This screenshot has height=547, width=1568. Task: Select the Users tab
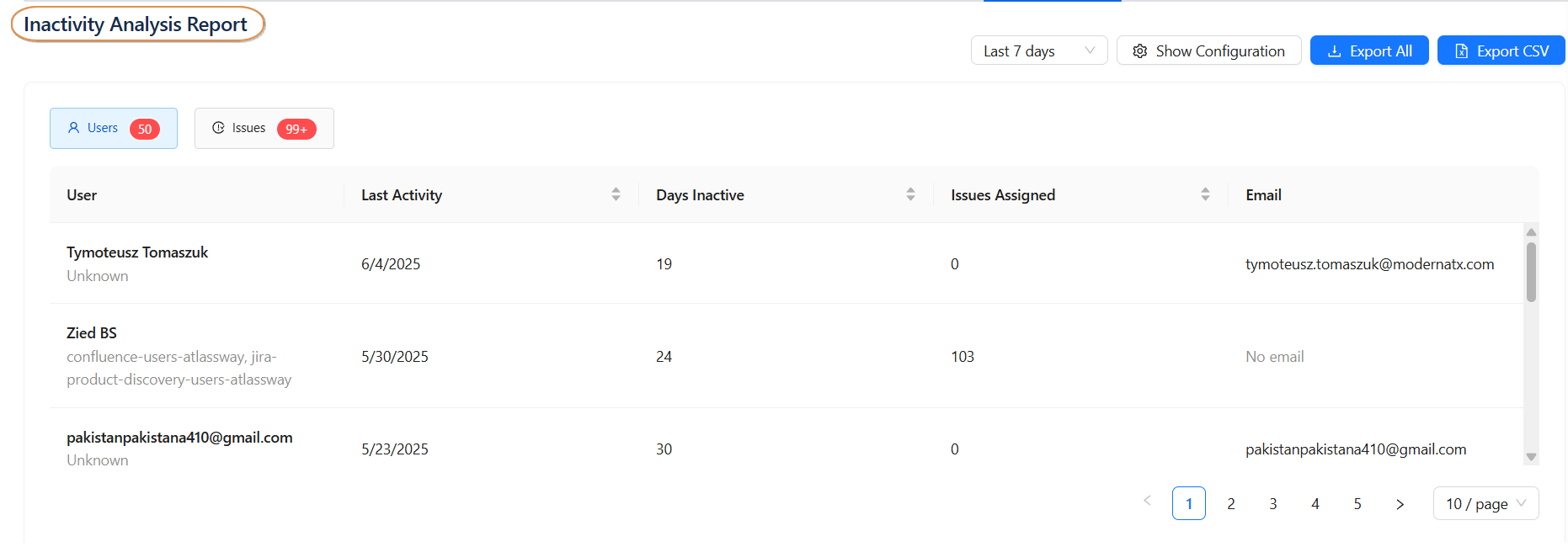point(114,129)
